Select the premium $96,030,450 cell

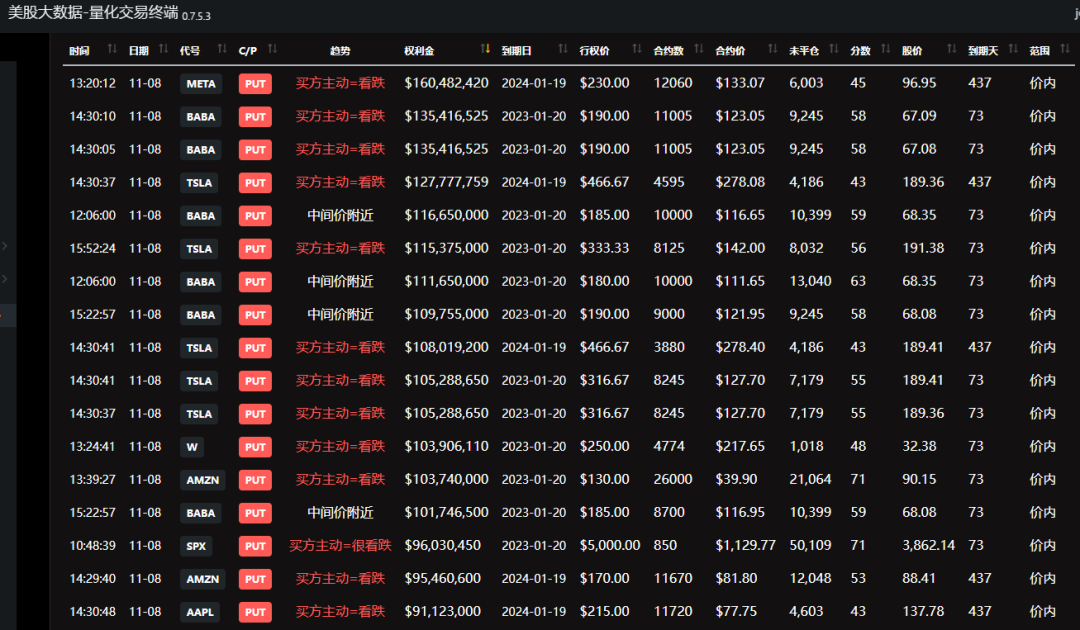[x=443, y=546]
